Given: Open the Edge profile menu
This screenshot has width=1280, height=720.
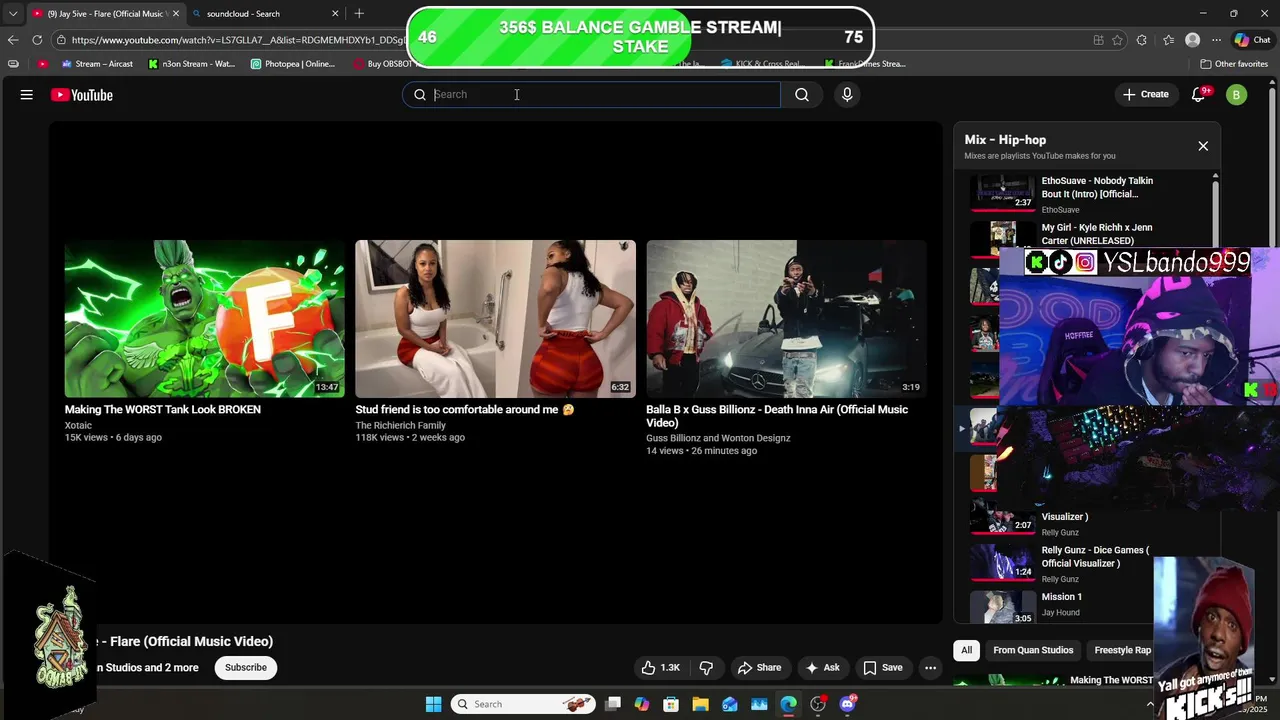Looking at the screenshot, I should point(1192,40).
